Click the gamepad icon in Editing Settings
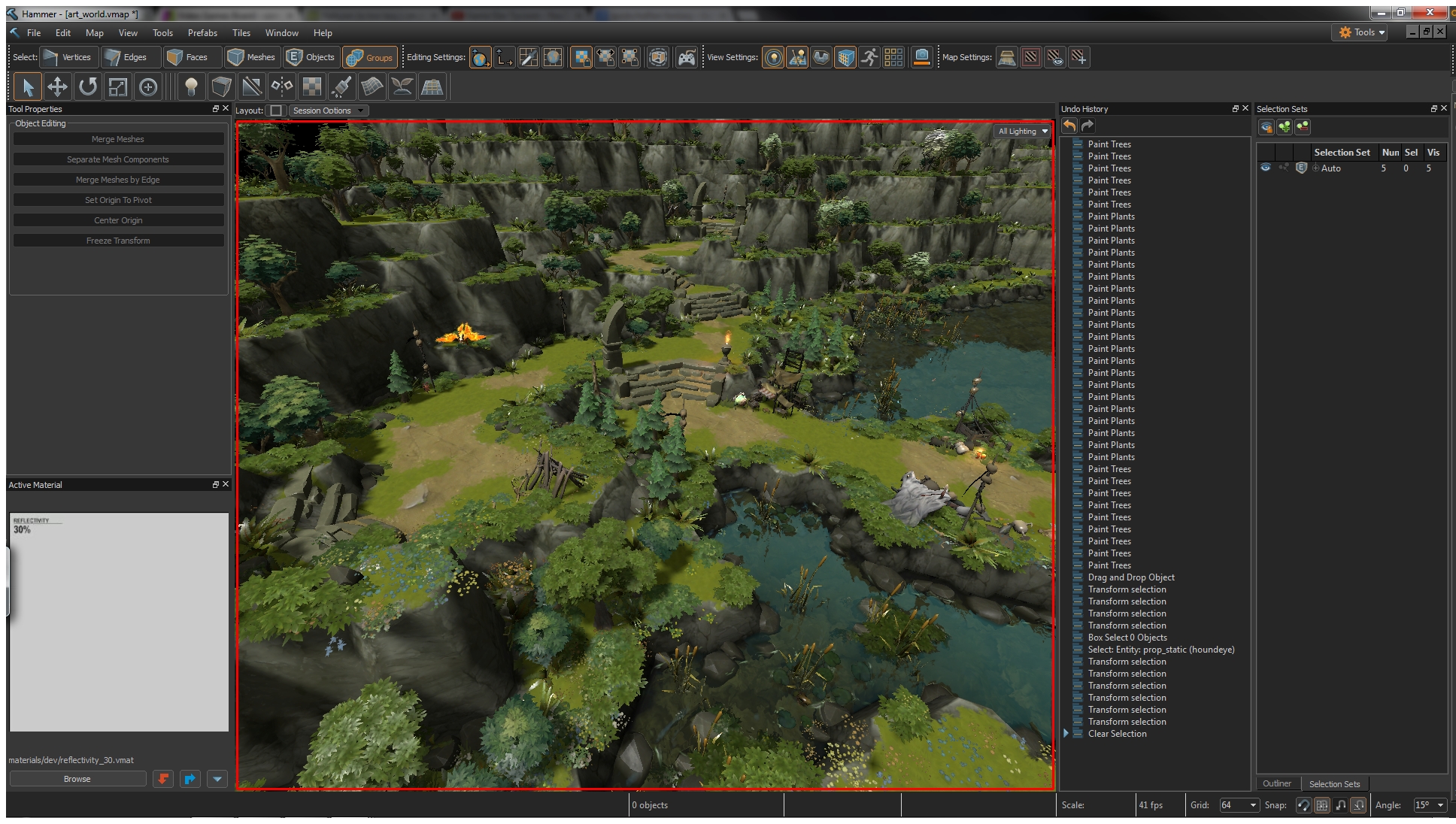Screen dimensions: 1456x824 point(686,57)
